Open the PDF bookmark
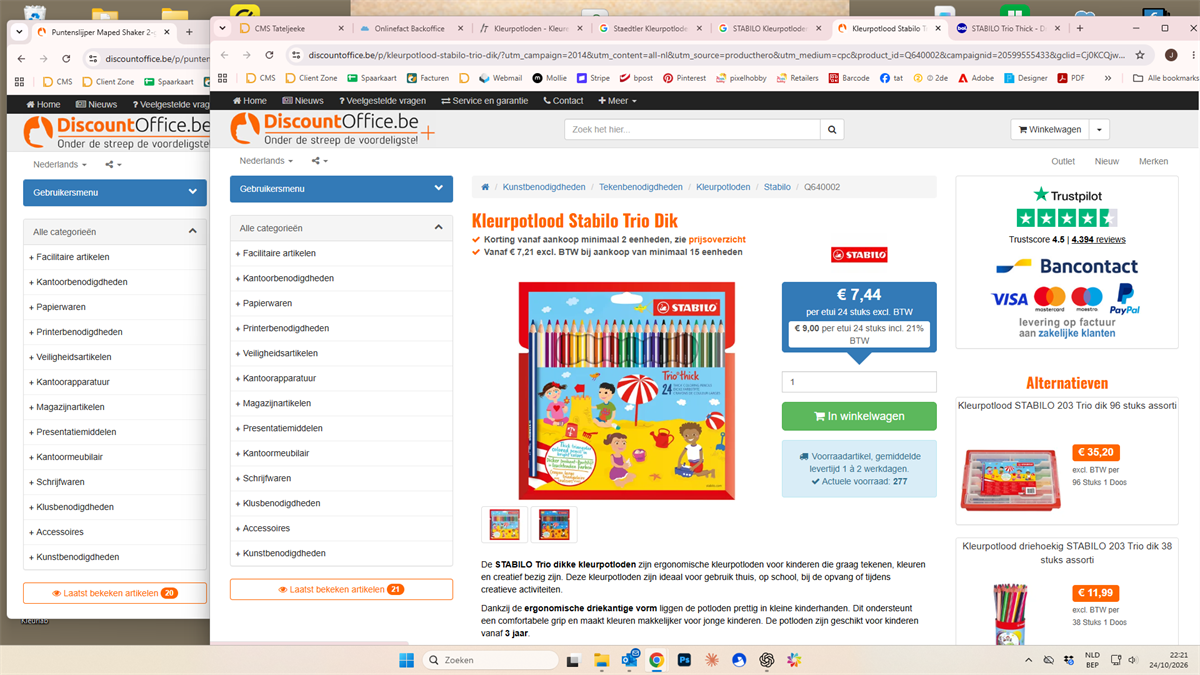The width and height of the screenshot is (1200, 675). point(1070,78)
